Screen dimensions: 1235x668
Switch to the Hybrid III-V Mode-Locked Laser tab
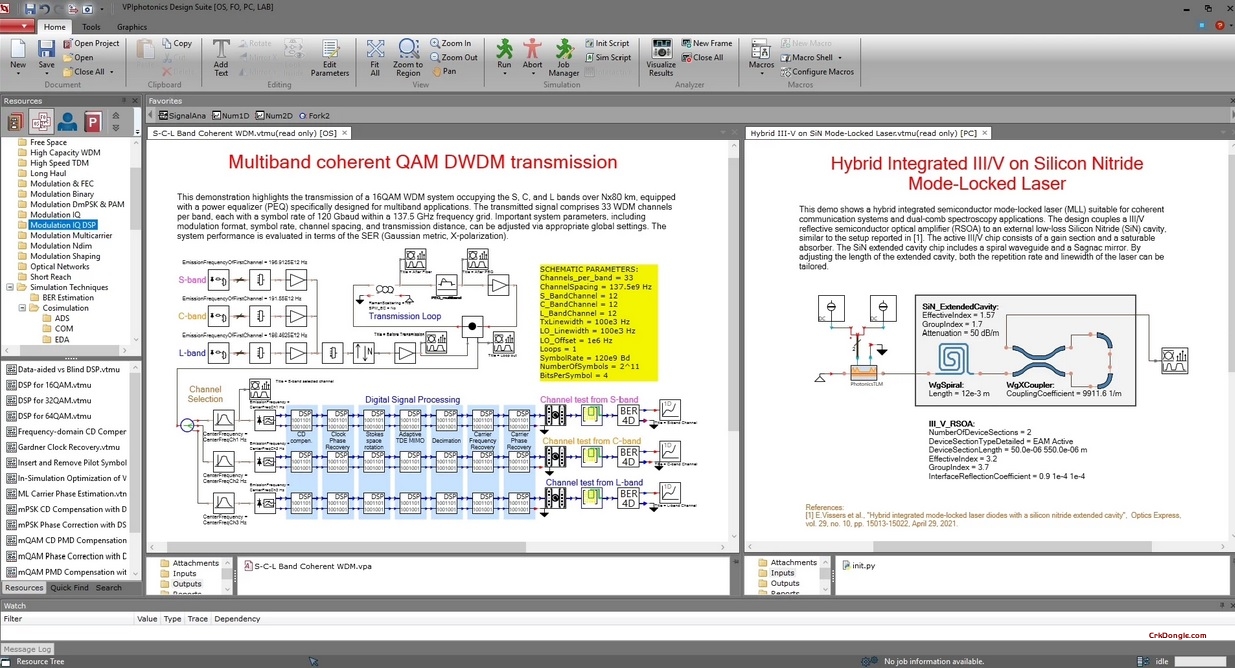pos(860,131)
